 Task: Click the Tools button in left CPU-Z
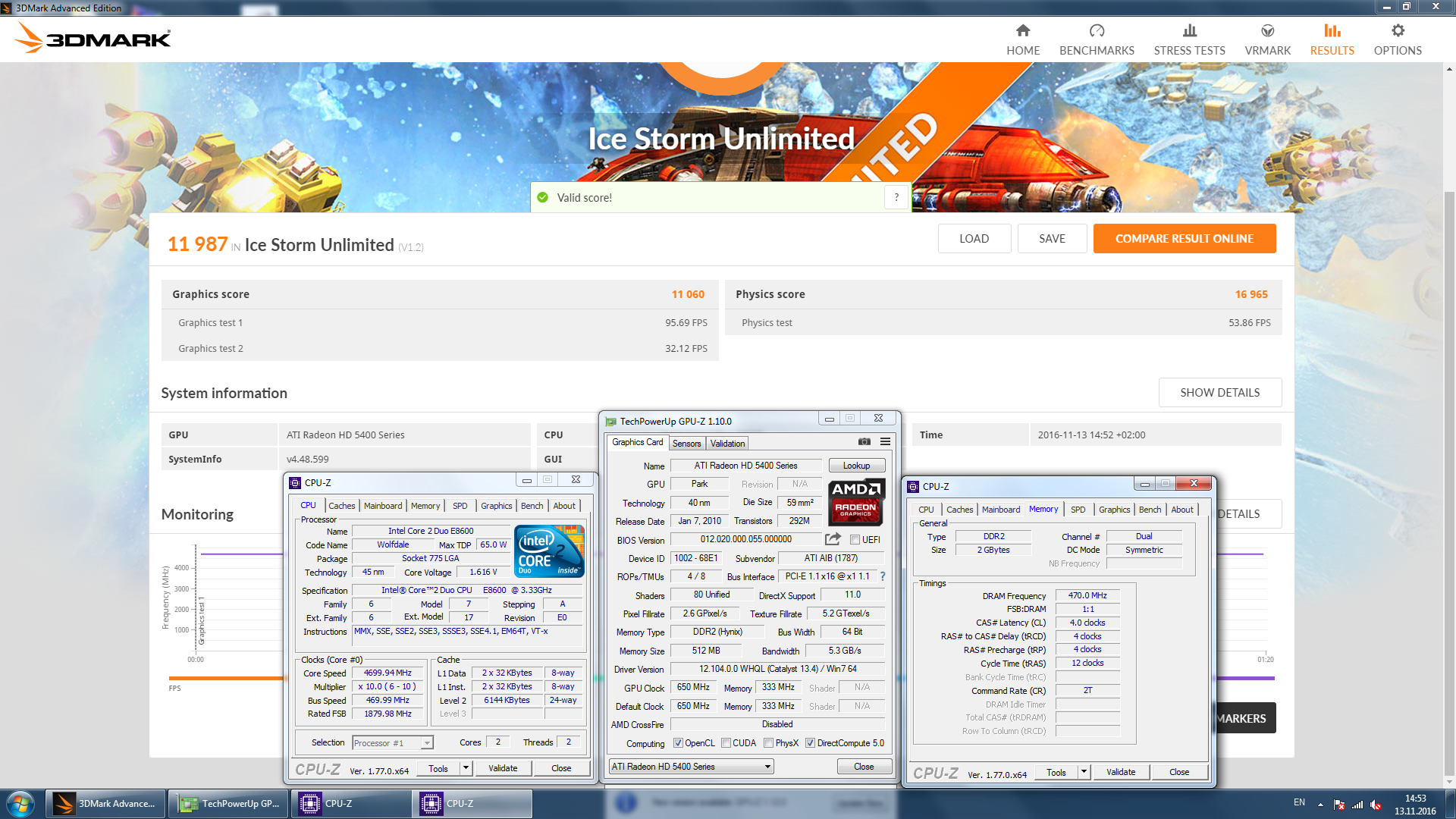438,768
